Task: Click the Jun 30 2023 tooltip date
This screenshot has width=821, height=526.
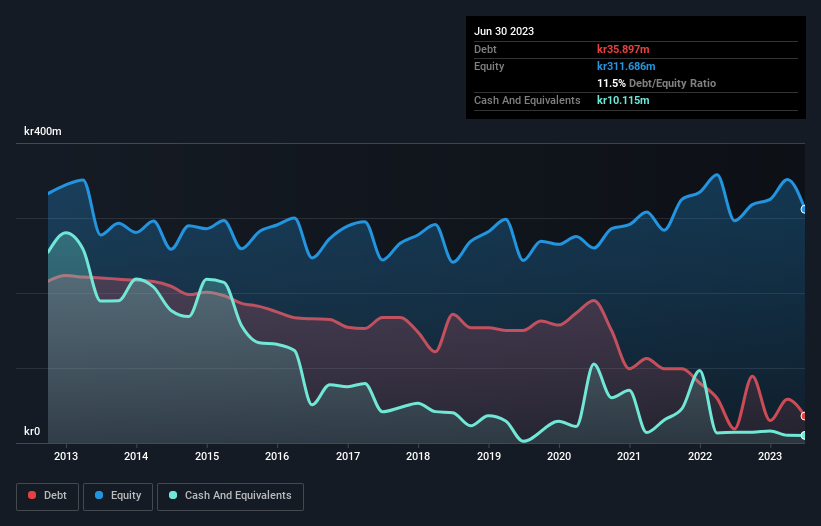Action: [504, 31]
